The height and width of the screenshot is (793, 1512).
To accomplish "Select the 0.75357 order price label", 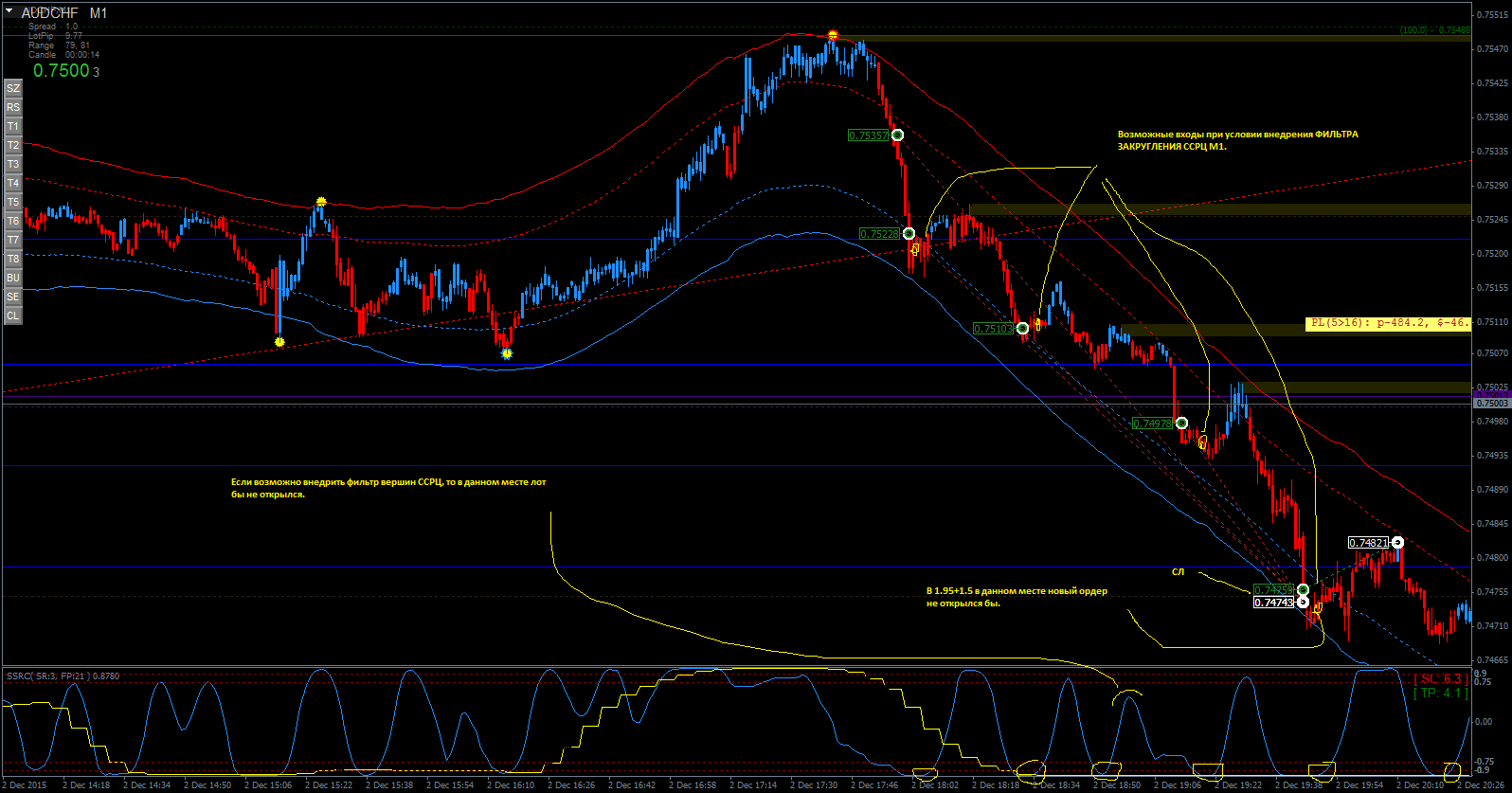I will (x=868, y=135).
